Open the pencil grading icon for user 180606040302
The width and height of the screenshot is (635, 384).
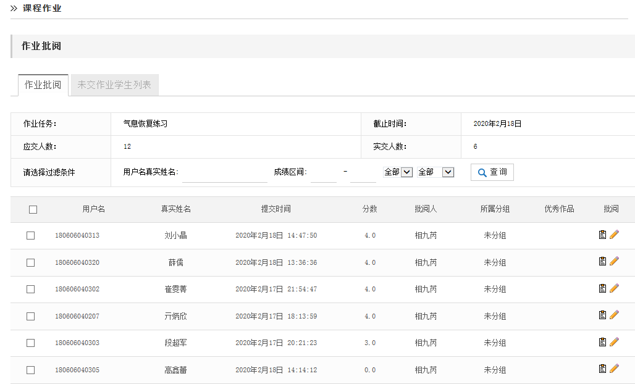point(614,288)
